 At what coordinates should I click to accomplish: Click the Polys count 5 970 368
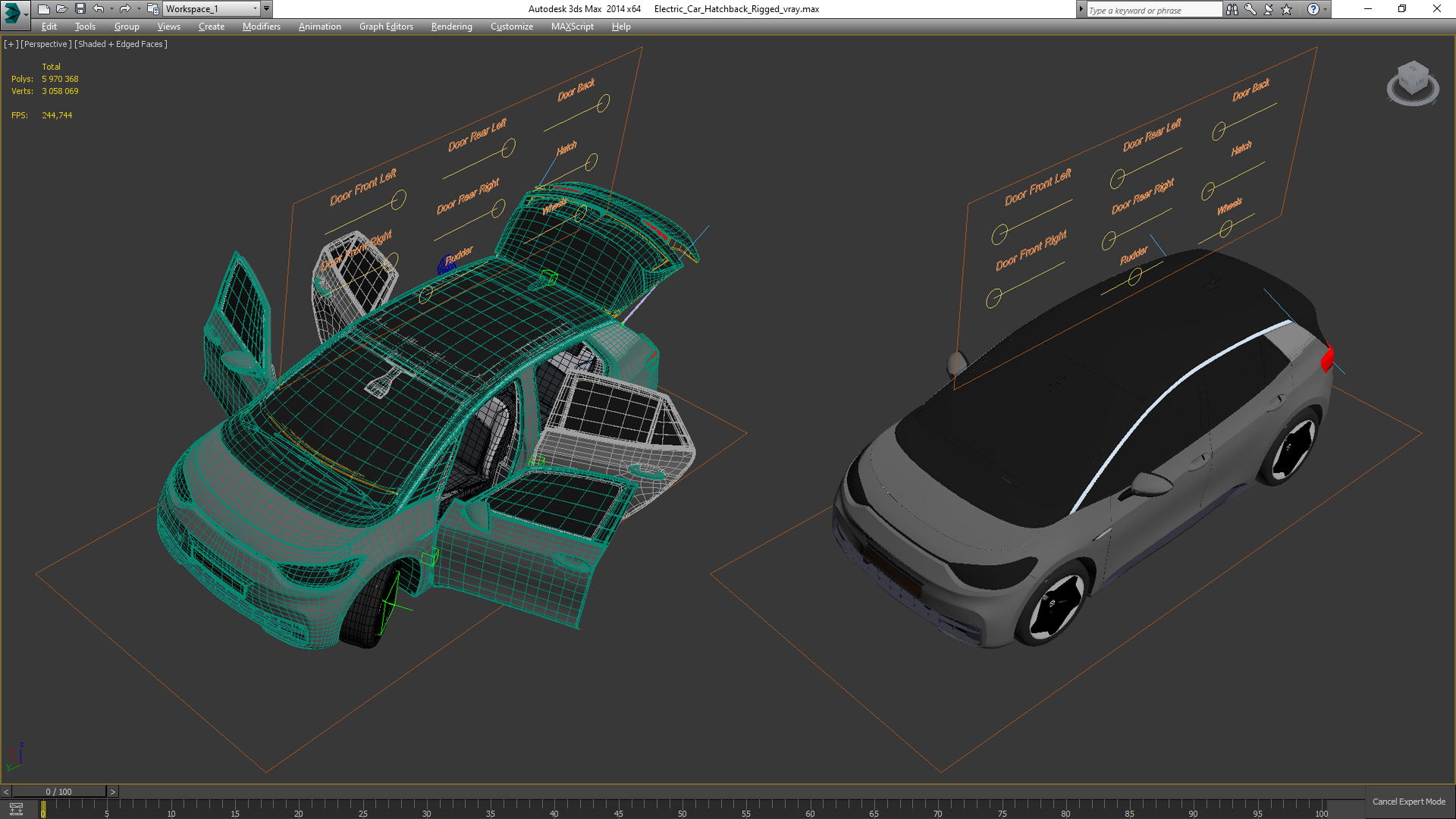click(60, 79)
